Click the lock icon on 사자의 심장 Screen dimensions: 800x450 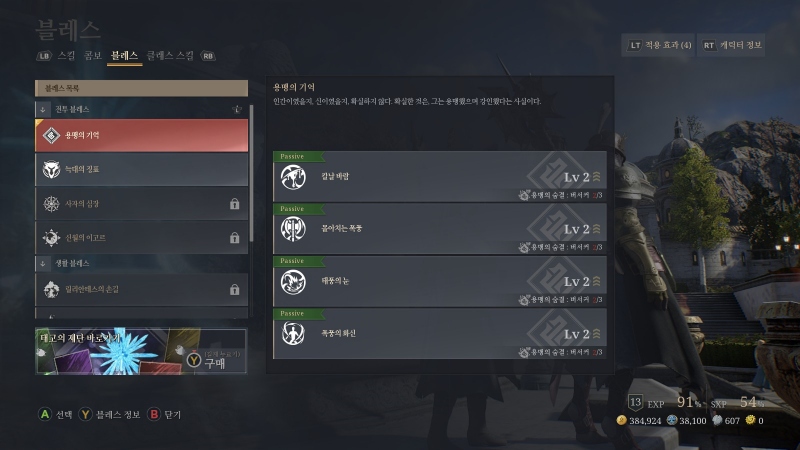[x=234, y=204]
